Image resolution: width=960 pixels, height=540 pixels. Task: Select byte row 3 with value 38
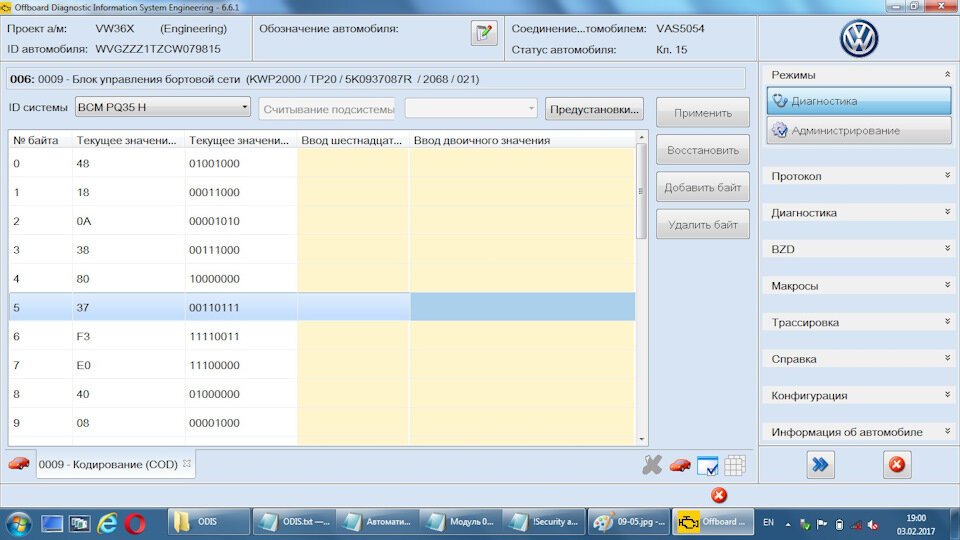[x=322, y=250]
